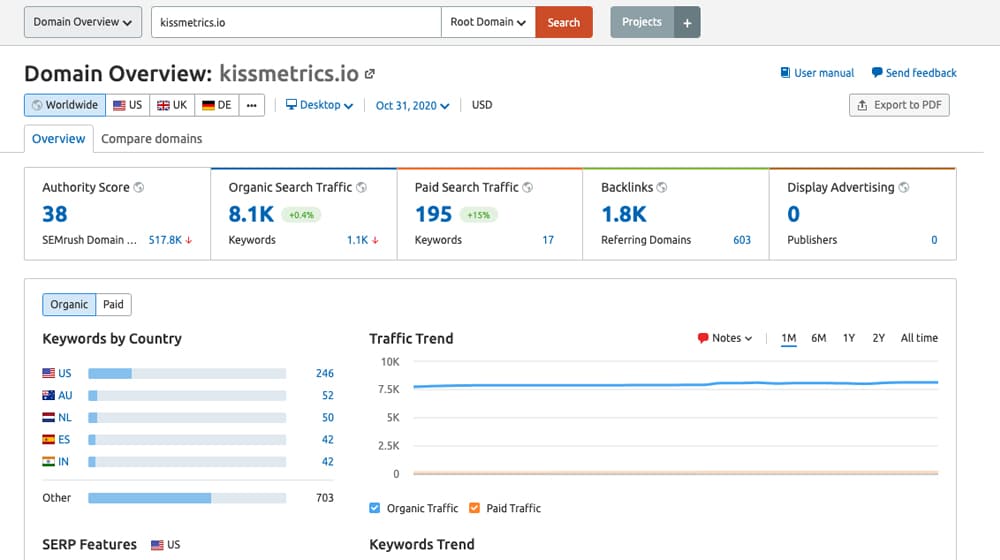This screenshot has height=560, width=1000.
Task: Click the US keywords bar in Keywords by Country
Action: (187, 373)
